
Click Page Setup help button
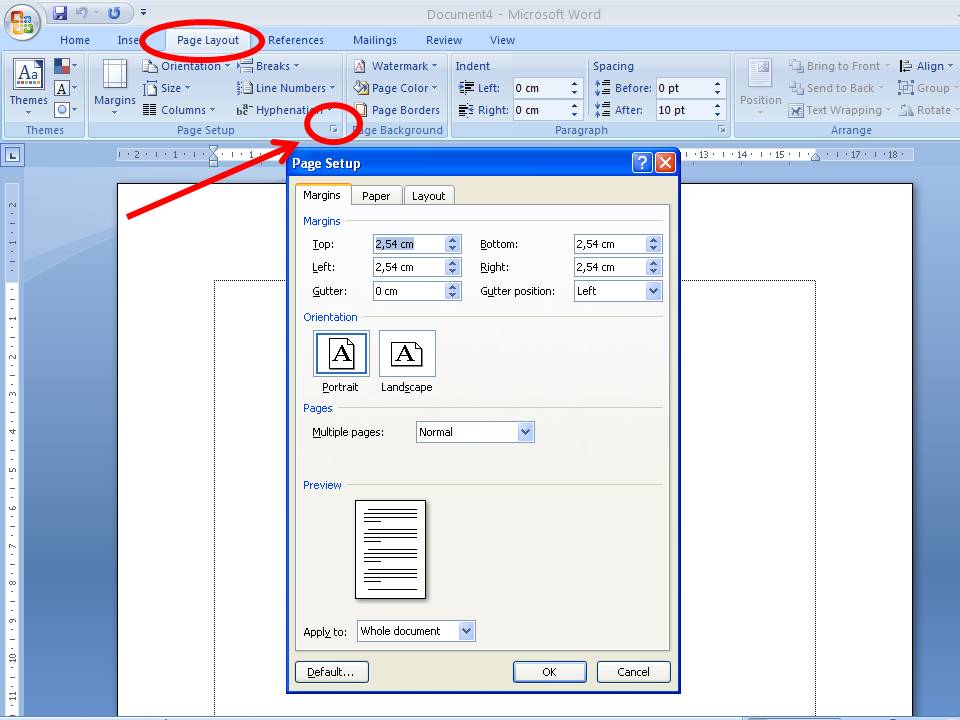[642, 163]
